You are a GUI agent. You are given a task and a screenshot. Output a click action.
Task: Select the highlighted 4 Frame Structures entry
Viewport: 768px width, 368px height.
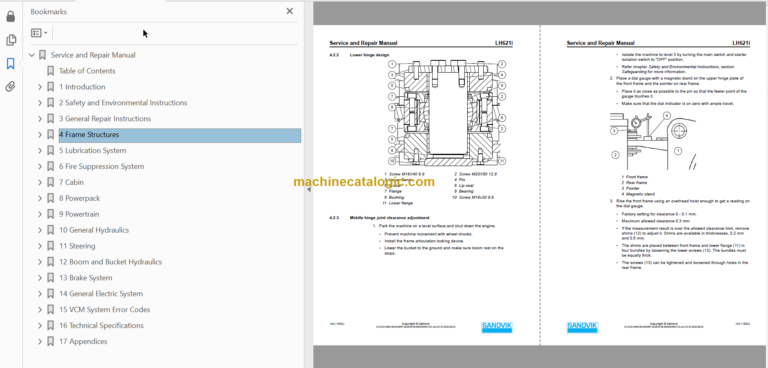[180, 135]
